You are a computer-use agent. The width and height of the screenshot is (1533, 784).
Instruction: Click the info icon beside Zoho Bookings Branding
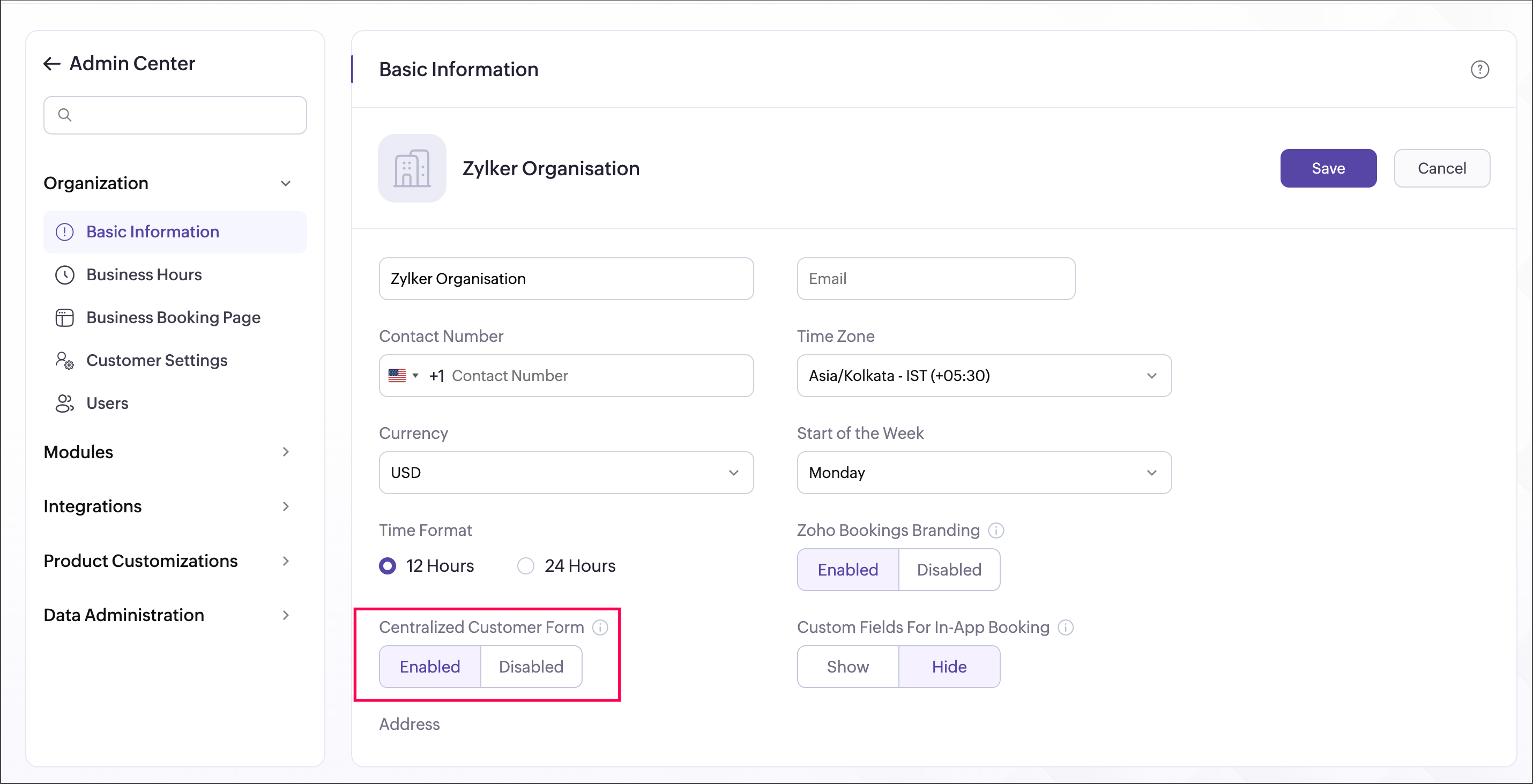[995, 530]
